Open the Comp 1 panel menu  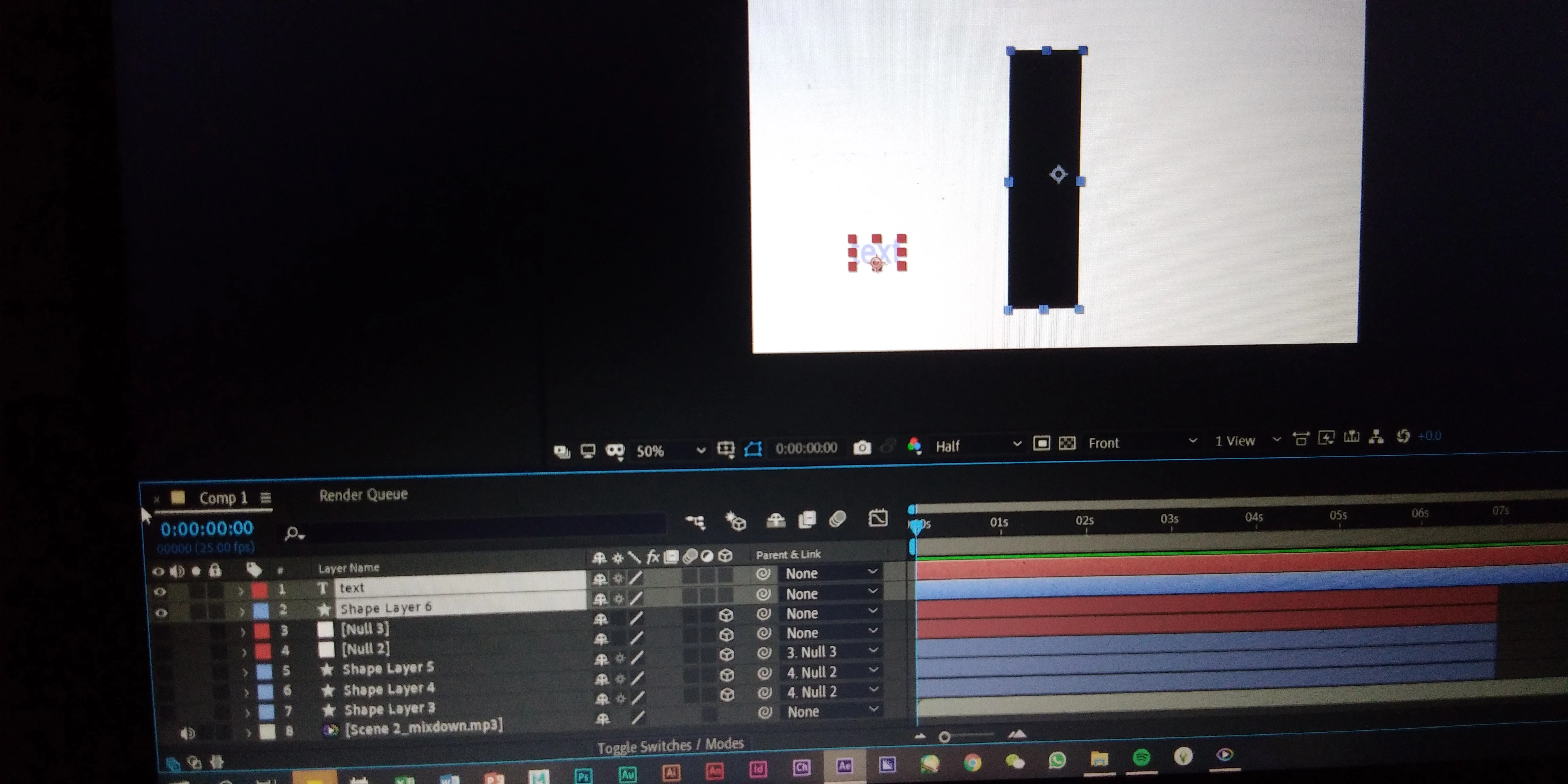[265, 498]
